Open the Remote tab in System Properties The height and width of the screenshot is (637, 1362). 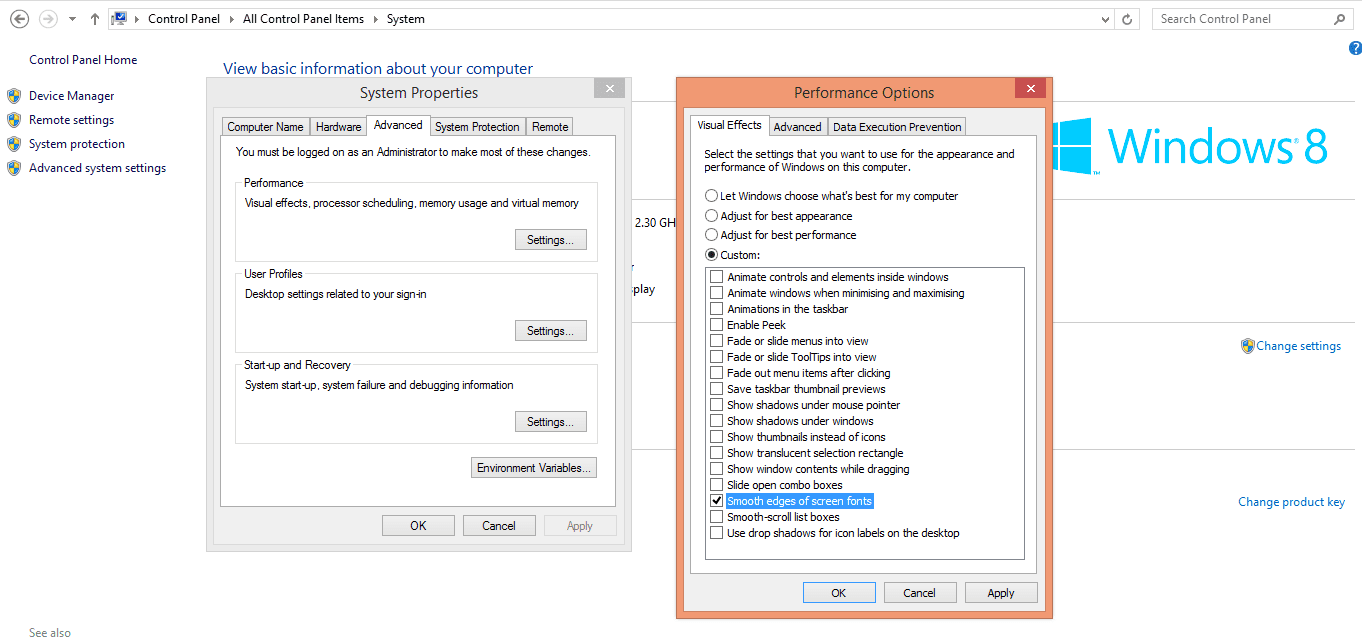coord(550,127)
